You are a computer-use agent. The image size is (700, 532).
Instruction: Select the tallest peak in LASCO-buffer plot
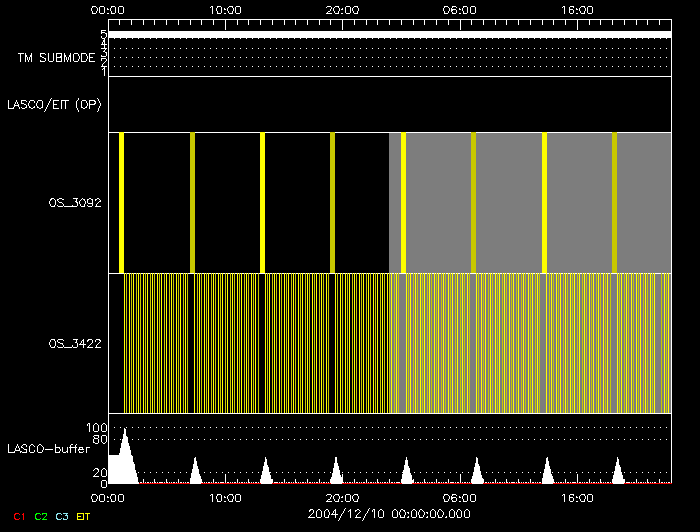point(125,455)
